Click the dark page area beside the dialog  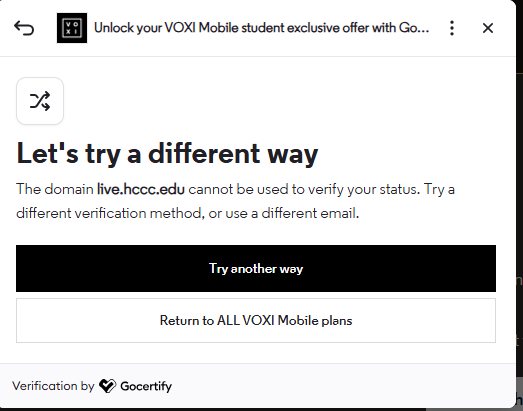tap(519, 200)
